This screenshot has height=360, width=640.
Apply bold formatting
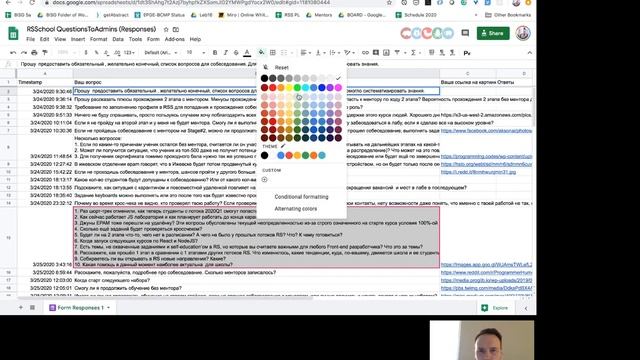pyautogui.click(x=215, y=53)
